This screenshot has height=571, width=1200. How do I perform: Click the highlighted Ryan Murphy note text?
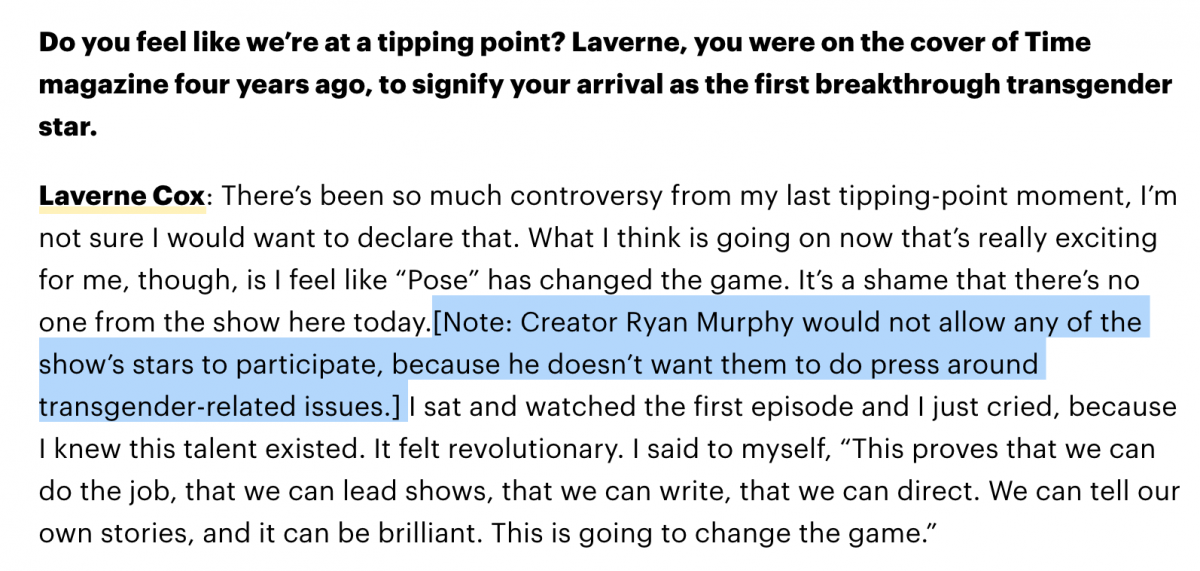pyautogui.click(x=590, y=365)
